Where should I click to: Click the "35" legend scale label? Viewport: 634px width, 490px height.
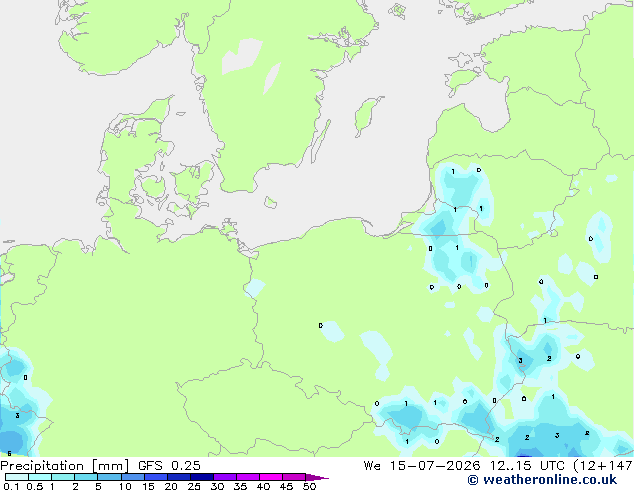[240, 486]
